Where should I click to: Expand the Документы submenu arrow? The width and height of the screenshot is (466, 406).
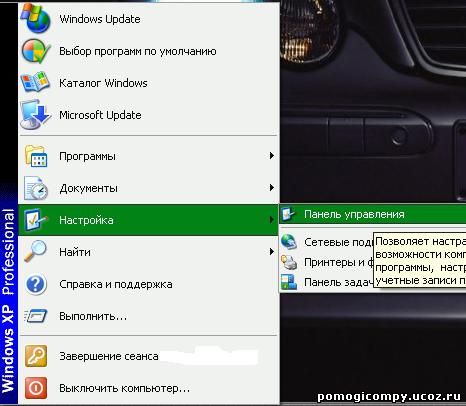pyautogui.click(x=272, y=188)
